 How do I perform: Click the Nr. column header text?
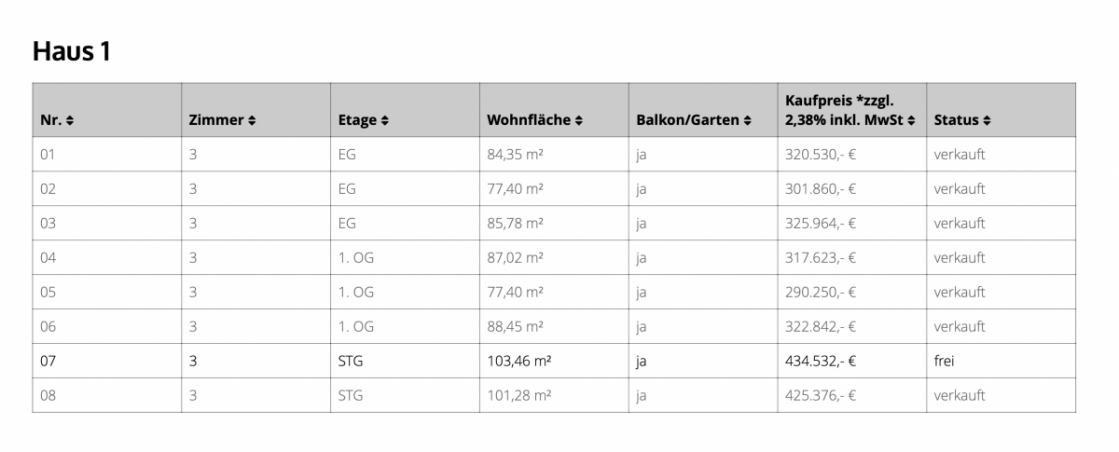pos(51,121)
